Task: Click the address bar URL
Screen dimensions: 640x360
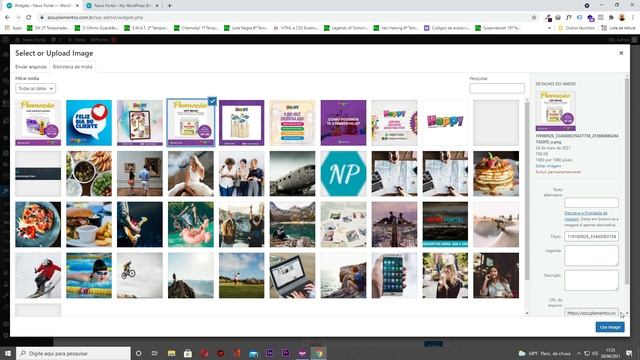Action: click(95, 18)
